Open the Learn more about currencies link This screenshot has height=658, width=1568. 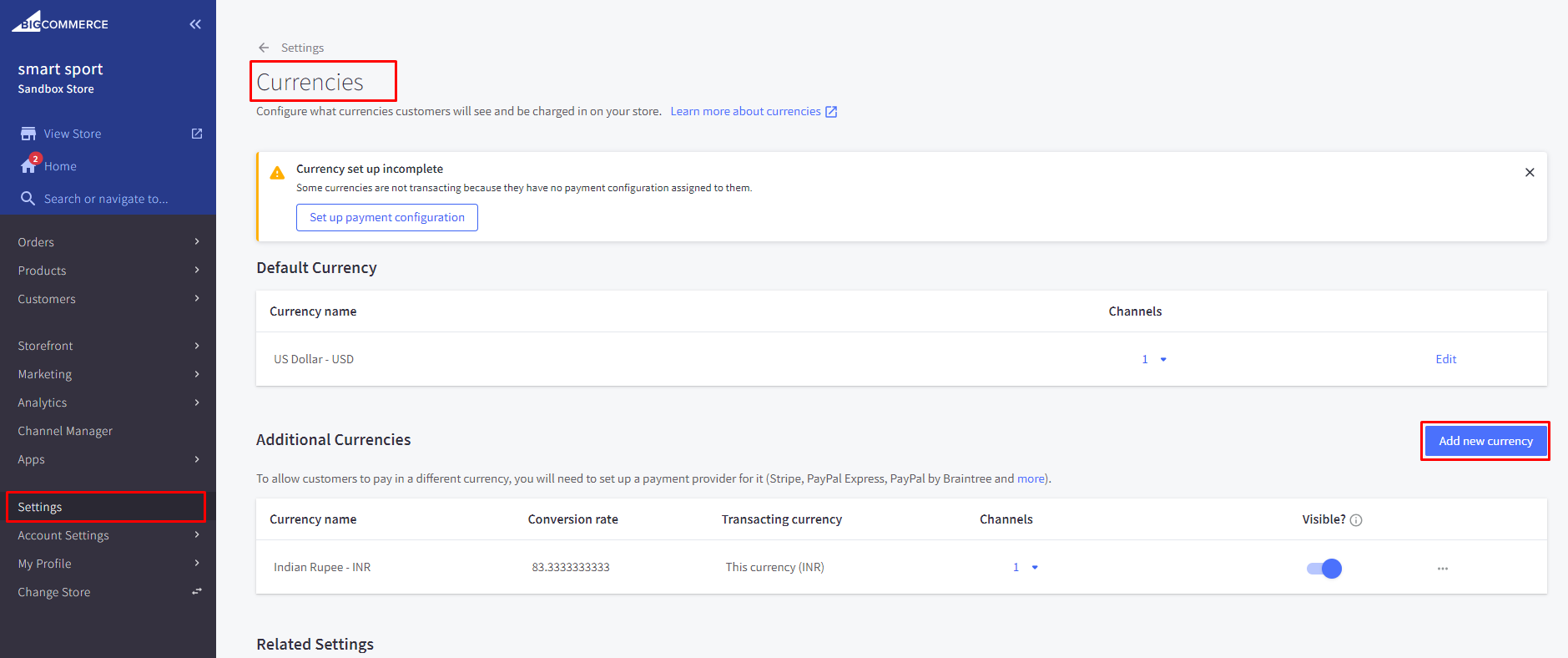pos(745,111)
